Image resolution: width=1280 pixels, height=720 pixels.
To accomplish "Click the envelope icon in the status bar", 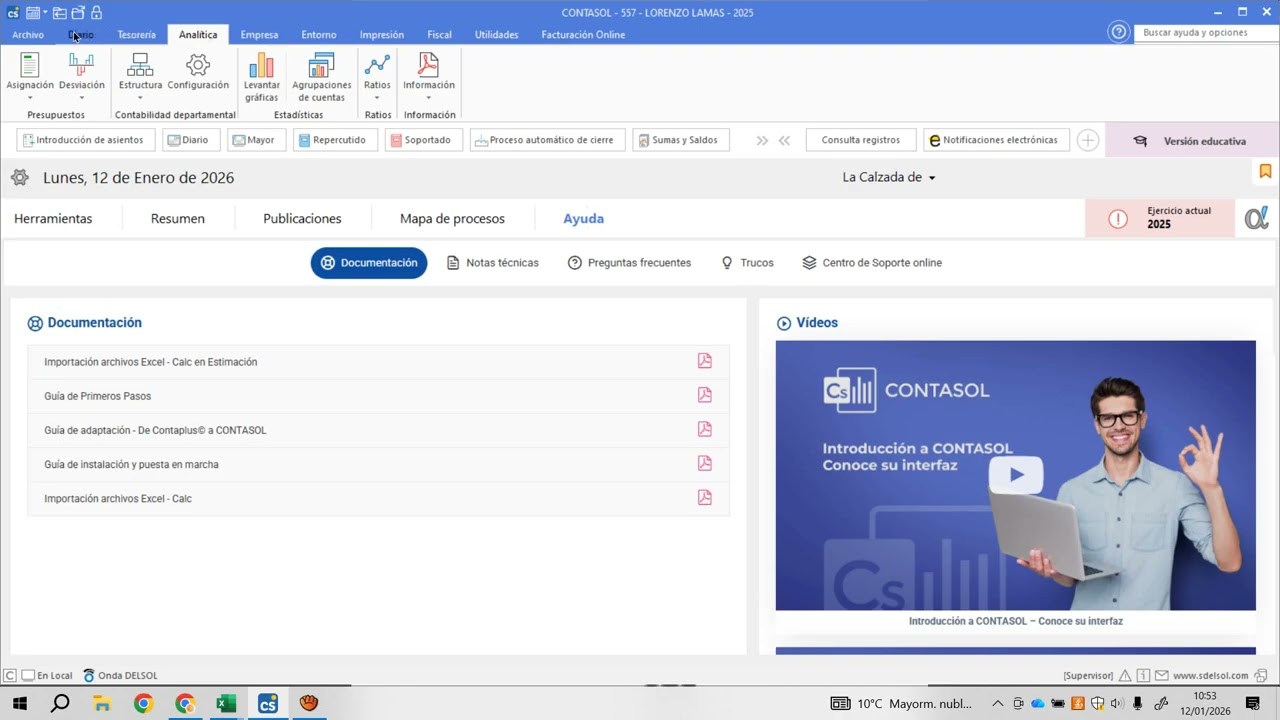I will pyautogui.click(x=1161, y=676).
